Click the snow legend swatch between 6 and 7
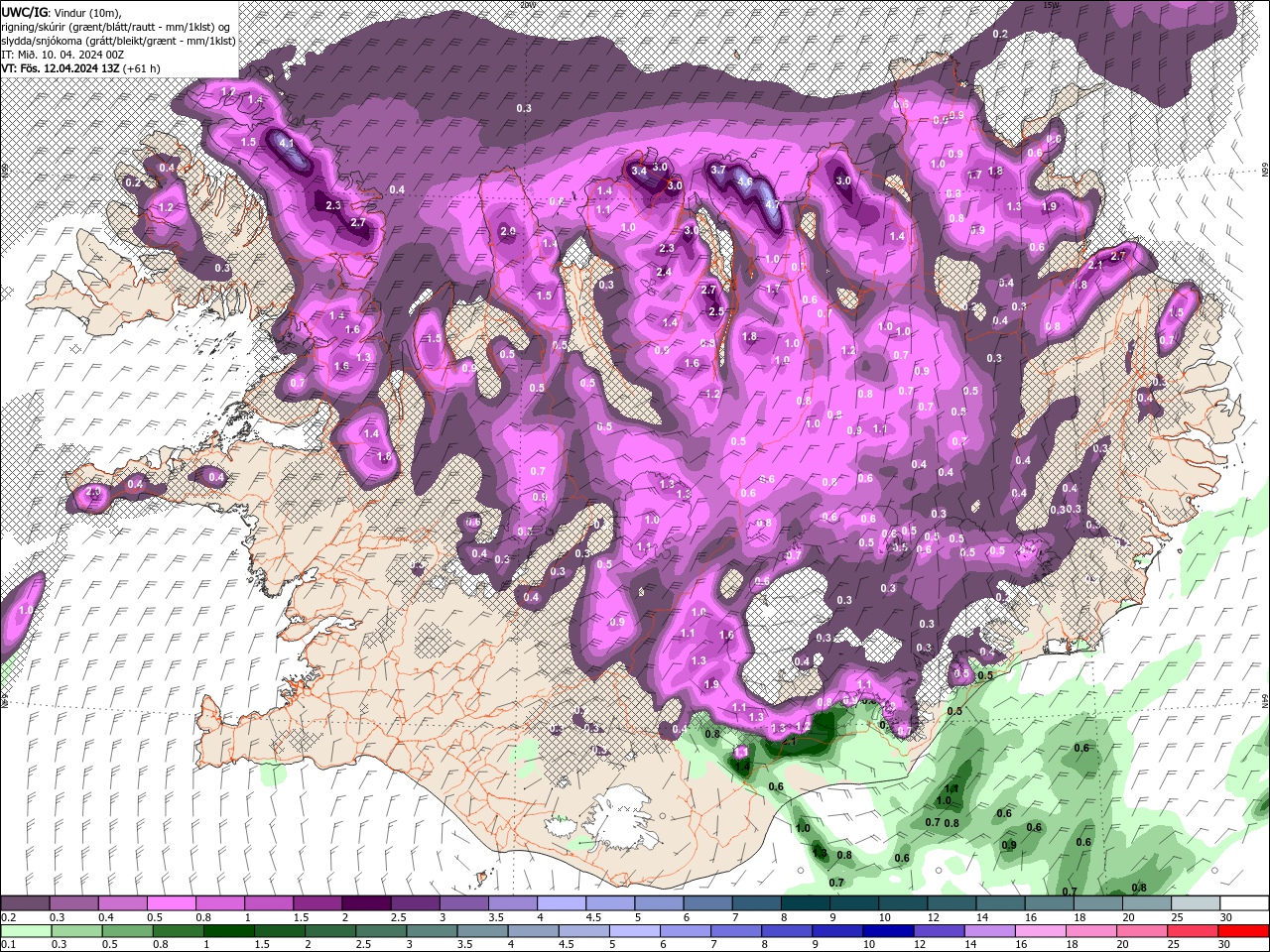 tap(706, 903)
